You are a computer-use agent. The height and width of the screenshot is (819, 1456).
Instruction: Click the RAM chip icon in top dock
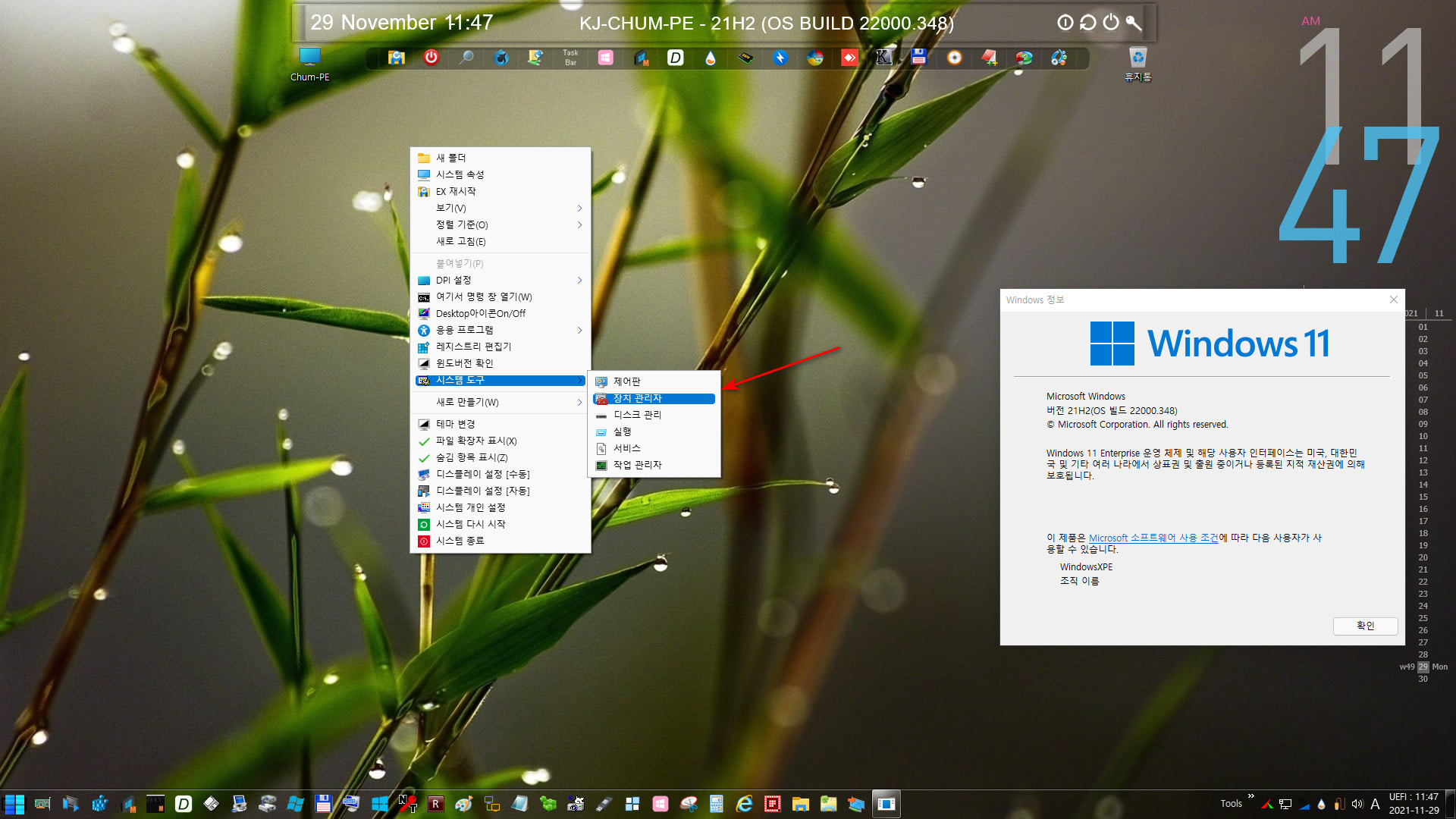point(745,57)
